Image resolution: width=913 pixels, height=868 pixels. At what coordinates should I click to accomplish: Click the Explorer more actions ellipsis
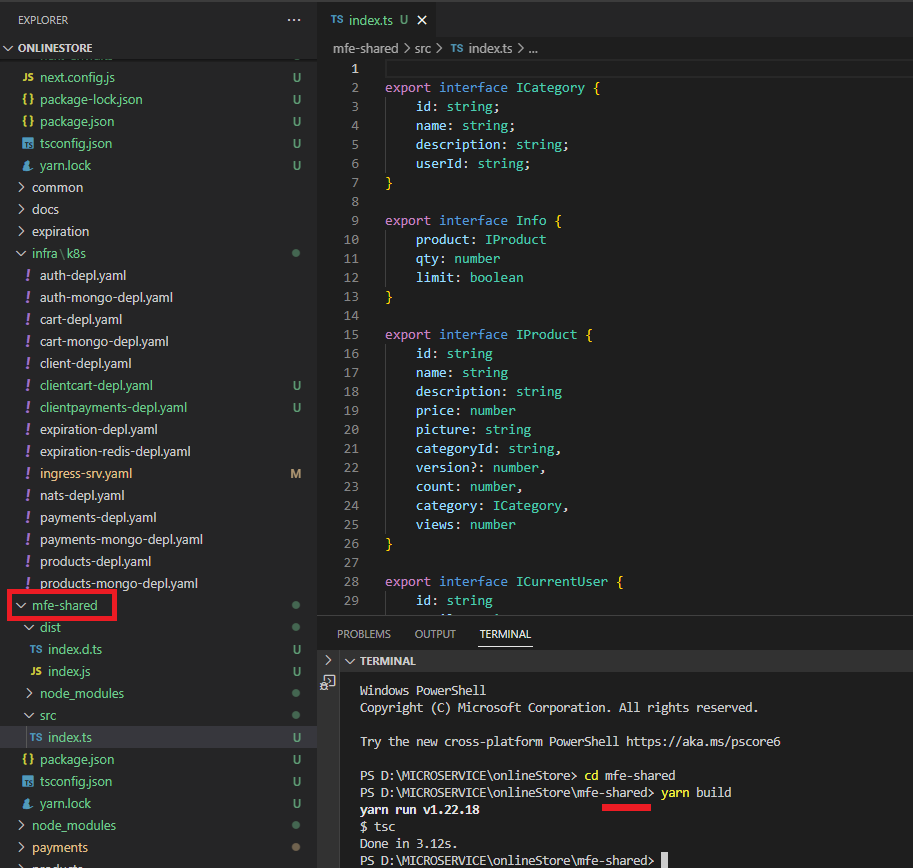(293, 20)
